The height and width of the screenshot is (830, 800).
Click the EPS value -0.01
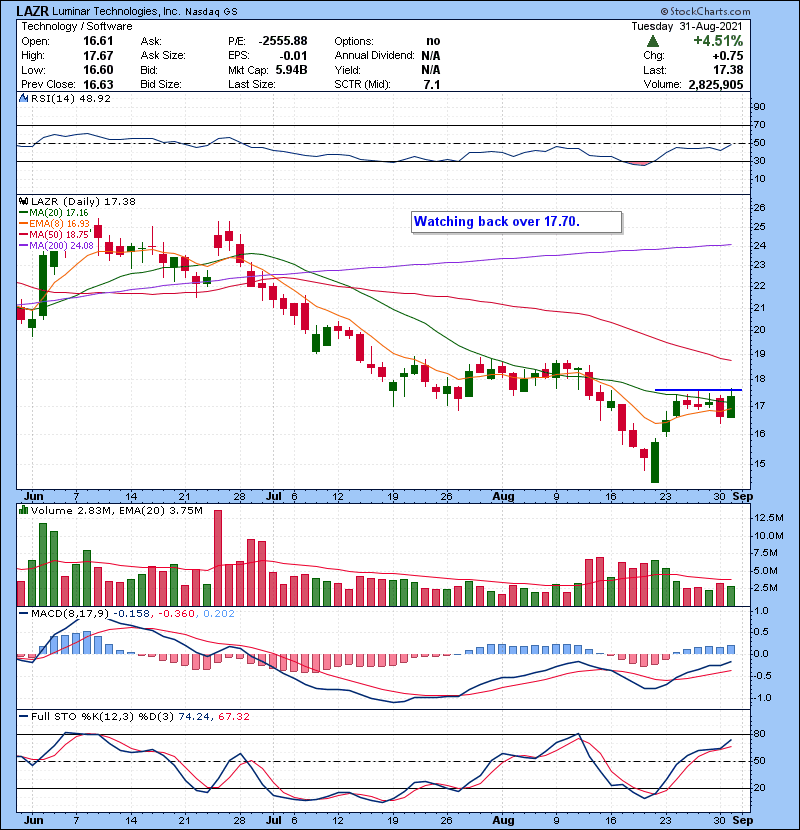[295, 55]
